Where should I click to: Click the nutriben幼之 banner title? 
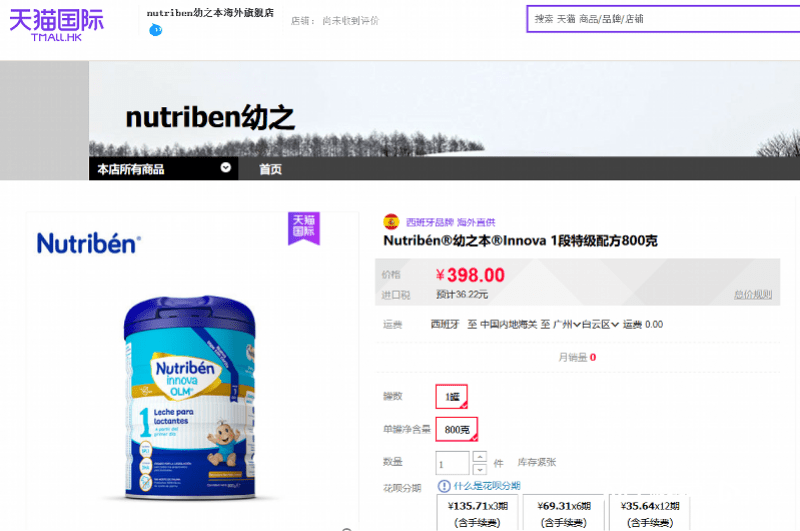(210, 117)
